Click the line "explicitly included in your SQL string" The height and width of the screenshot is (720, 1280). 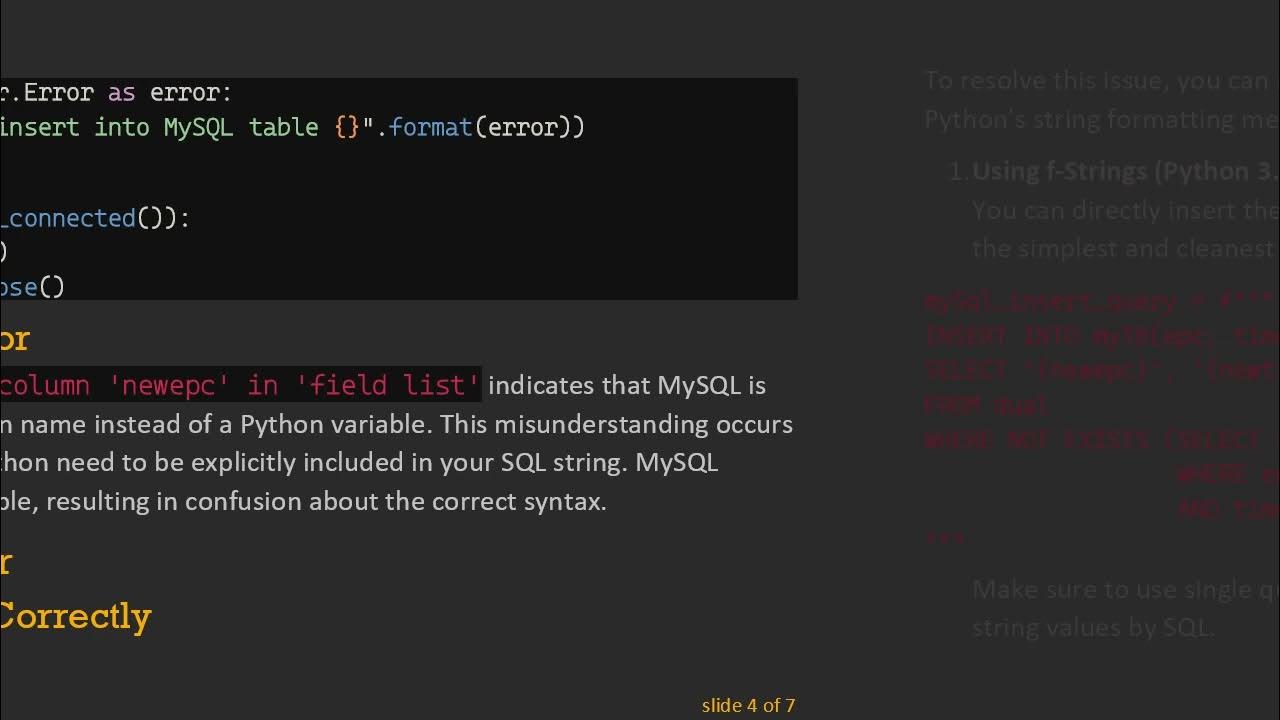coord(359,463)
